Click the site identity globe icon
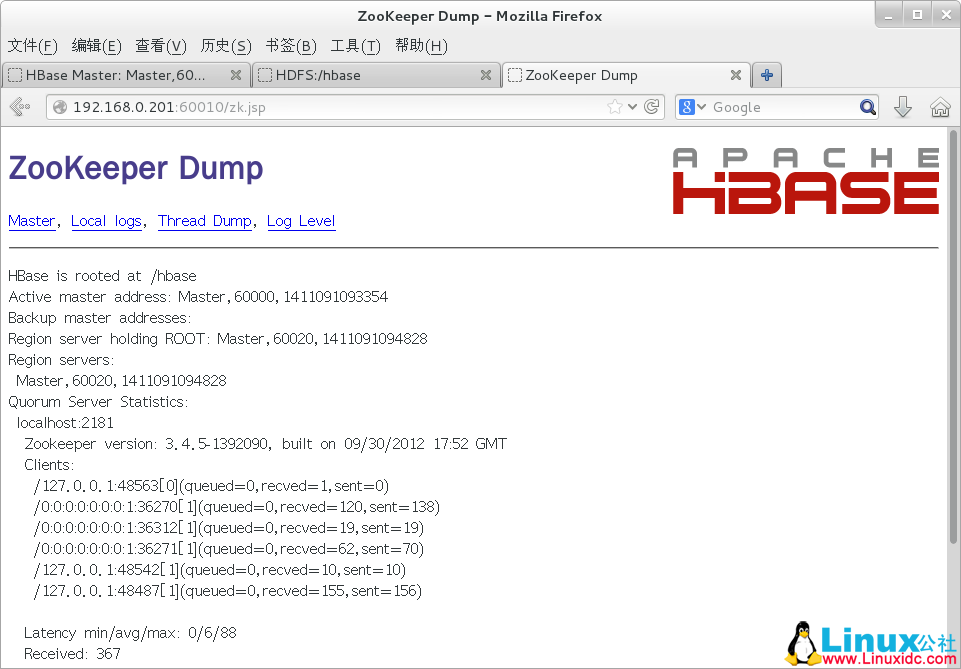Image resolution: width=961 pixels, height=669 pixels. pos(62,107)
